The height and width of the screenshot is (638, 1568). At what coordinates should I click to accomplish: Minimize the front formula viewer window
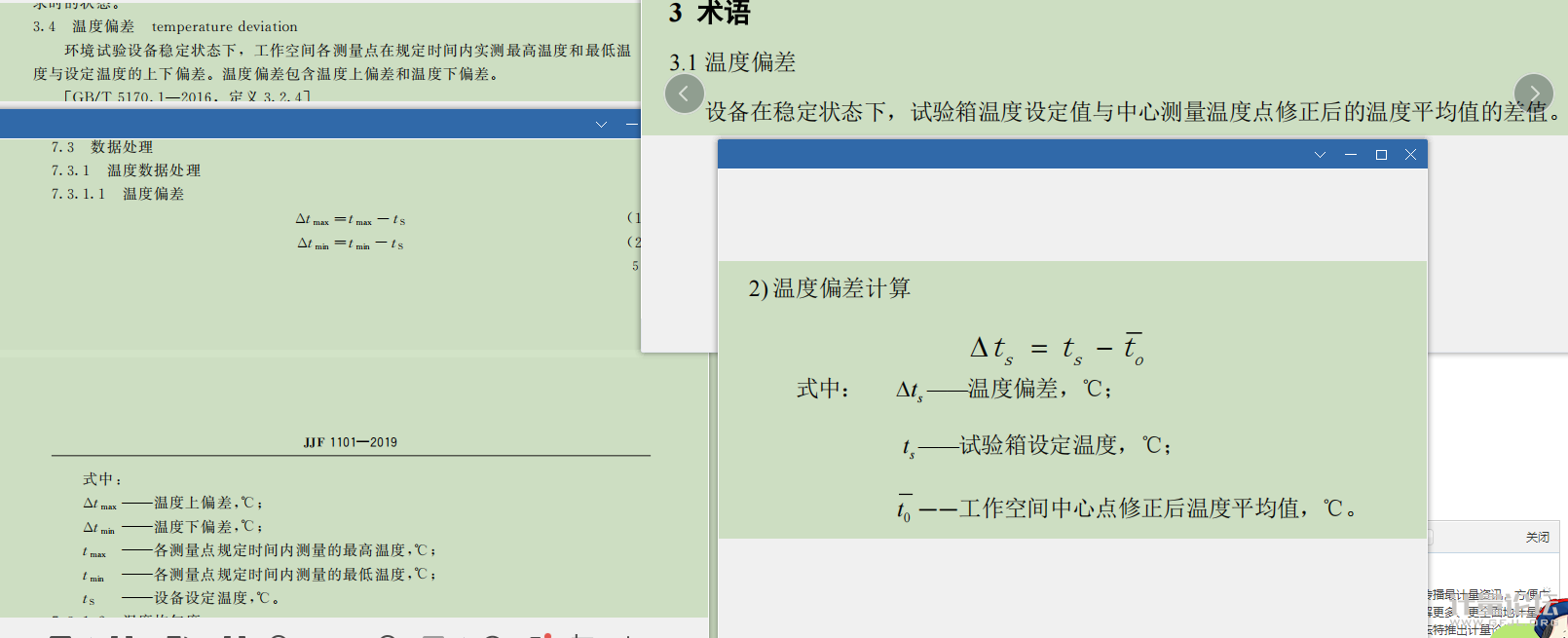(1351, 155)
